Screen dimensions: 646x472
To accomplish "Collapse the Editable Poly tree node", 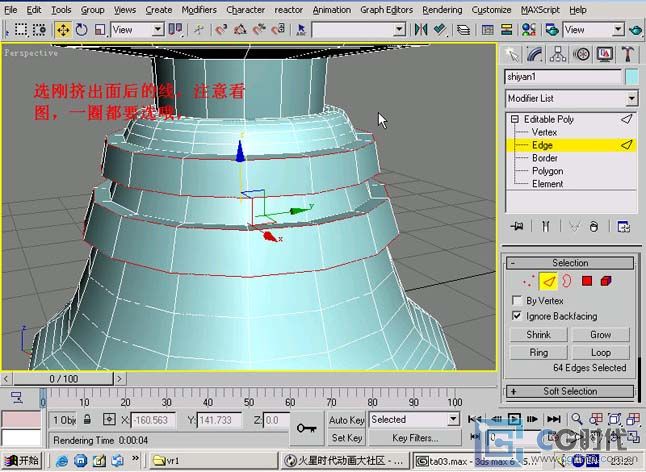I will point(515,119).
